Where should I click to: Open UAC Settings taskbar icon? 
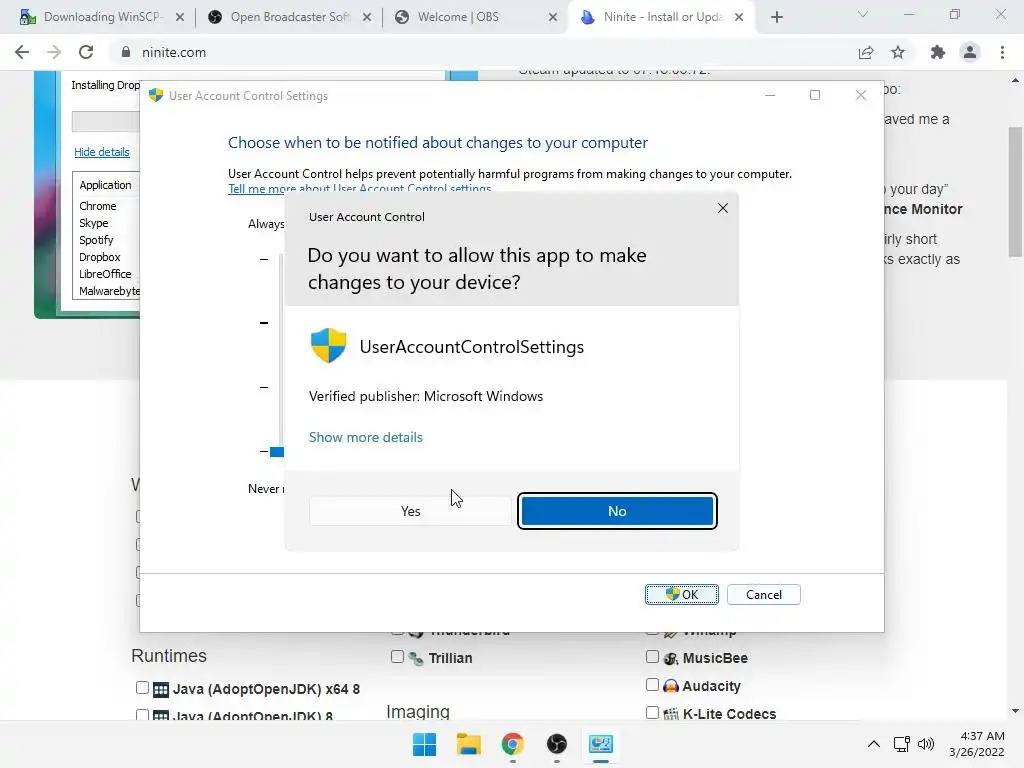coord(600,744)
